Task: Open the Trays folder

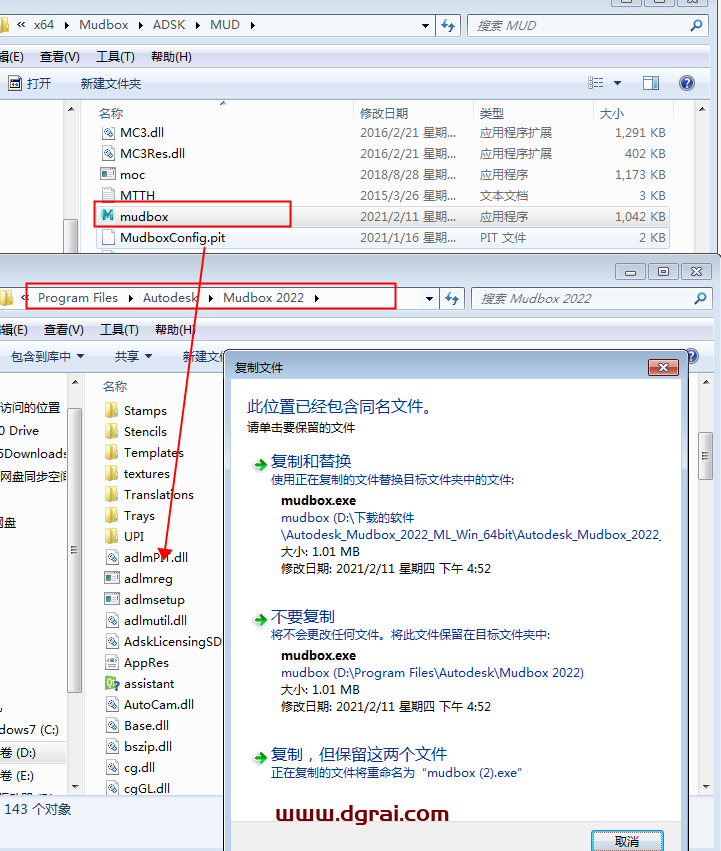Action: coord(139,516)
